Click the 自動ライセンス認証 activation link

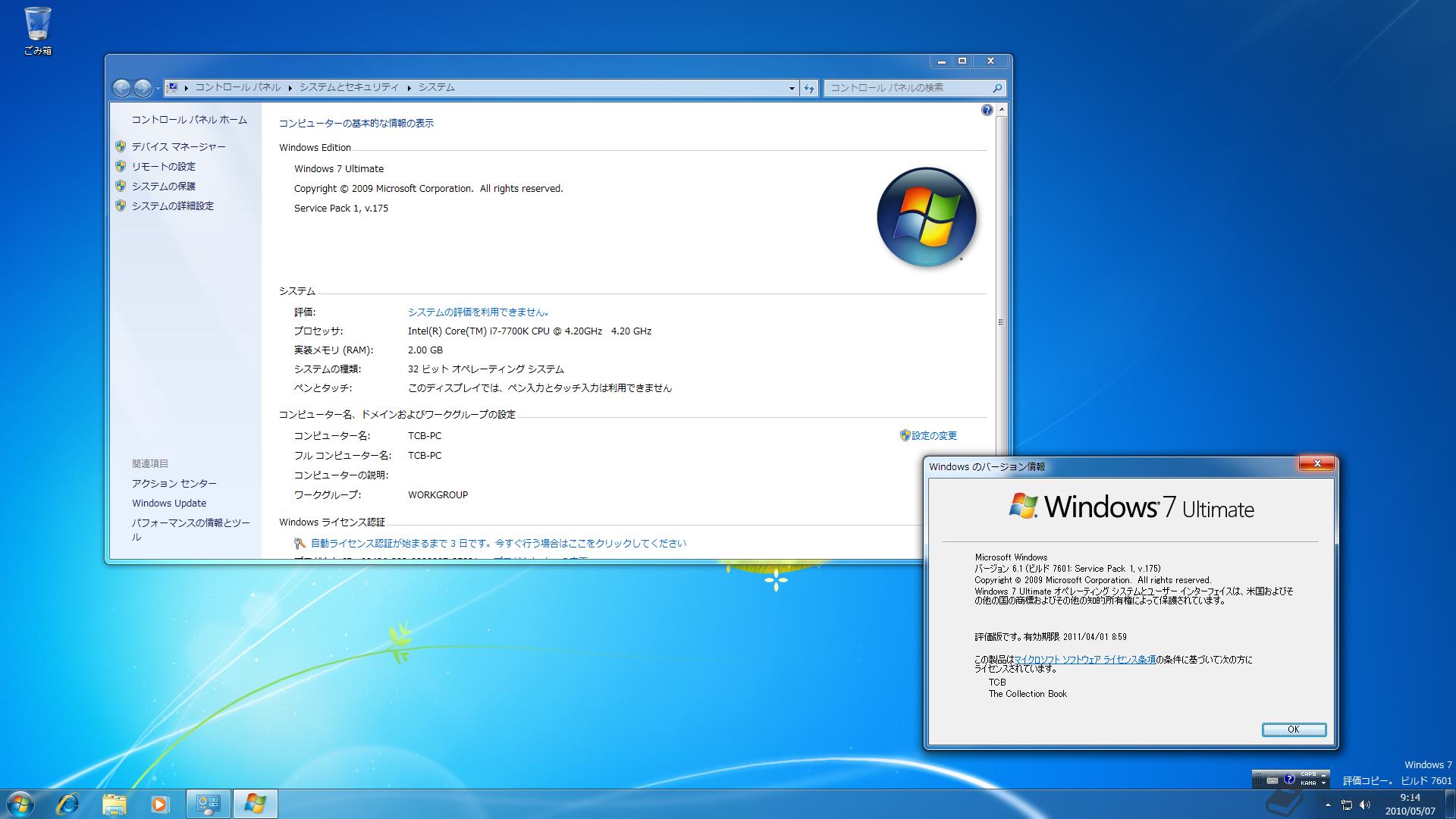[x=498, y=544]
